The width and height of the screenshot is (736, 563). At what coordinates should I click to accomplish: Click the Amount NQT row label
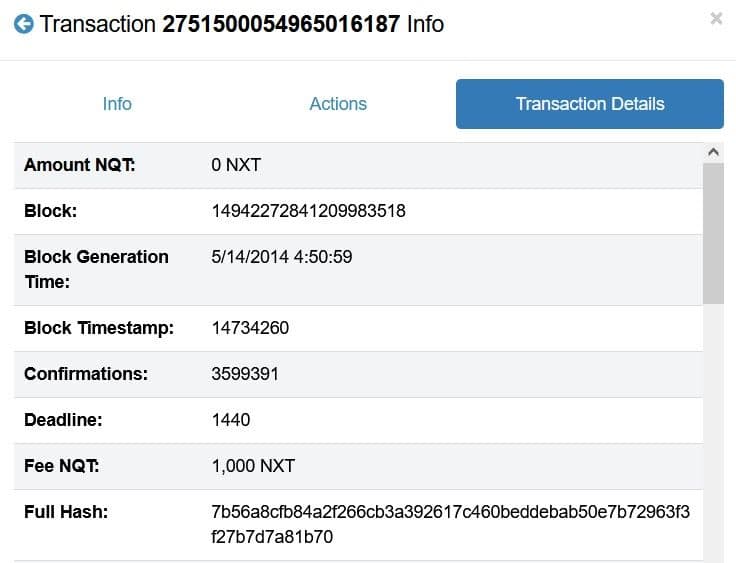point(79,165)
